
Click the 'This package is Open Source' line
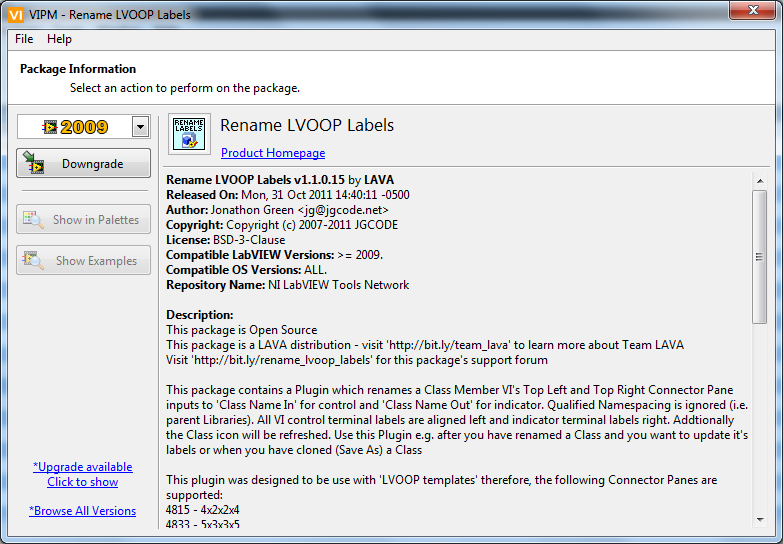click(x=242, y=330)
